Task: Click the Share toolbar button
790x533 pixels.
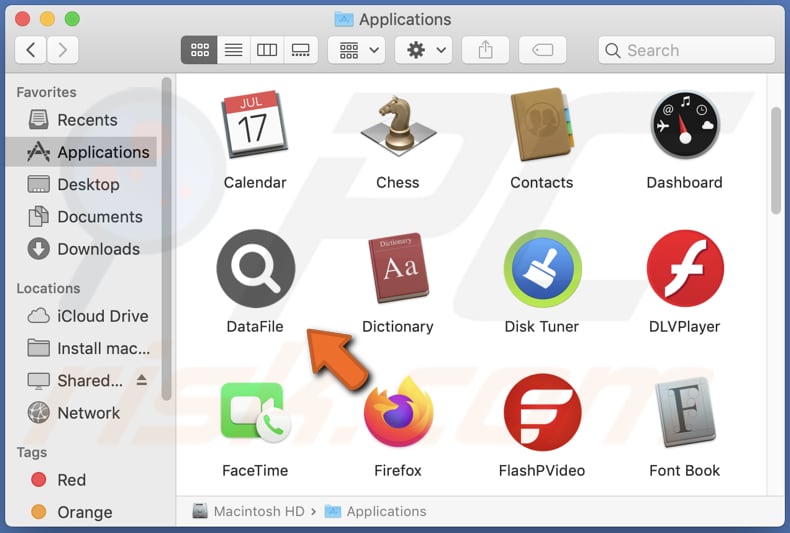Action: [x=485, y=50]
